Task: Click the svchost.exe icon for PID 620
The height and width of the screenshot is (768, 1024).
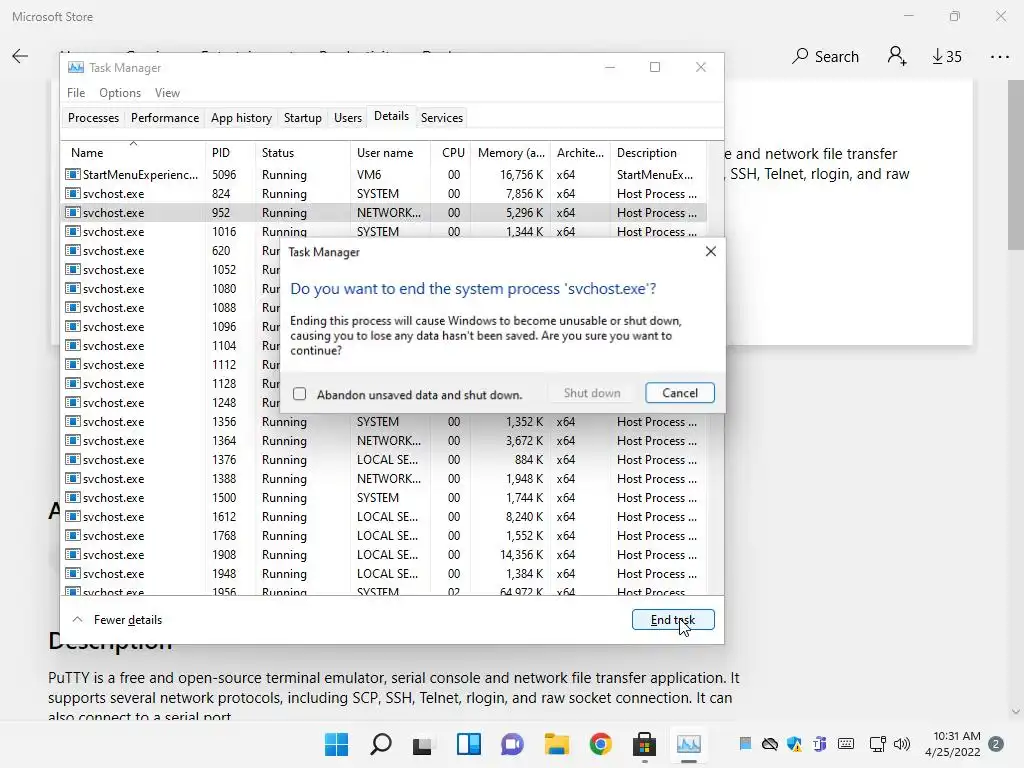Action: point(72,250)
